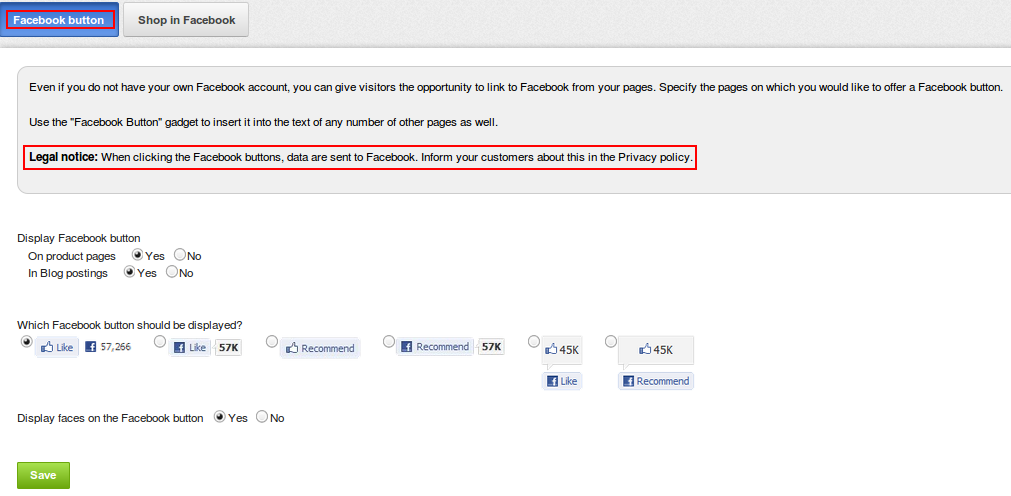Select No for On product pages
Screen dimensions: 1011x496
coord(180,255)
